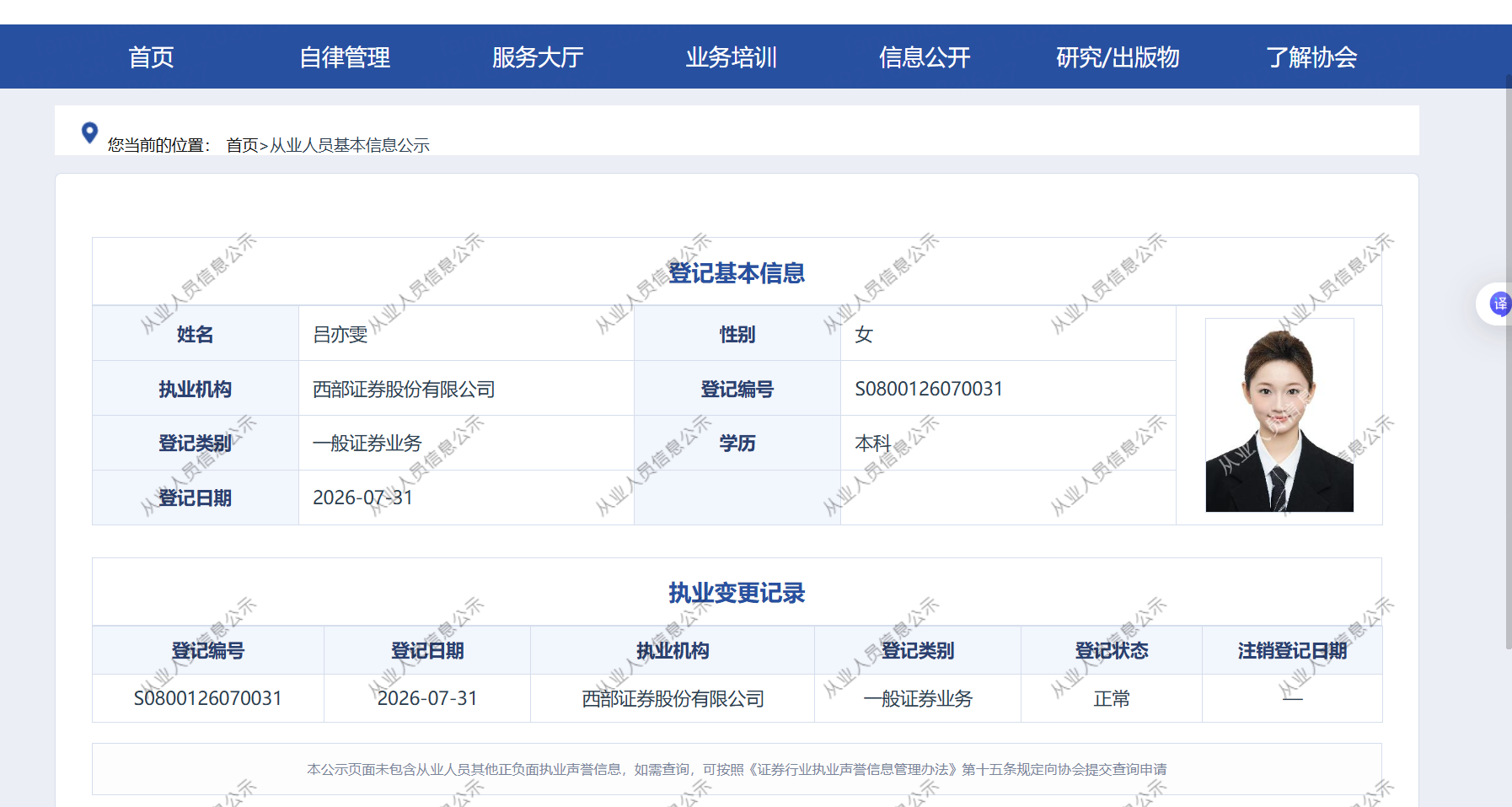Viewport: 1512px width, 807px height.
Task: Select 一般证券业务 in 登记基本信息 table
Action: point(367,444)
